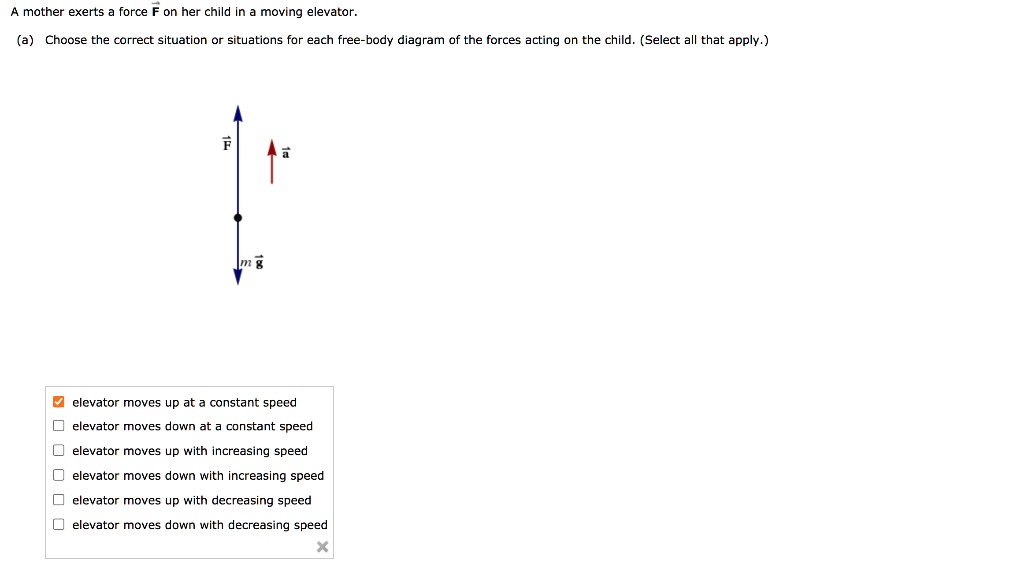Image resolution: width=1024 pixels, height=575 pixels.
Task: Mark the 'elevator moves down with decreasing speed' checkbox
Action: point(59,525)
